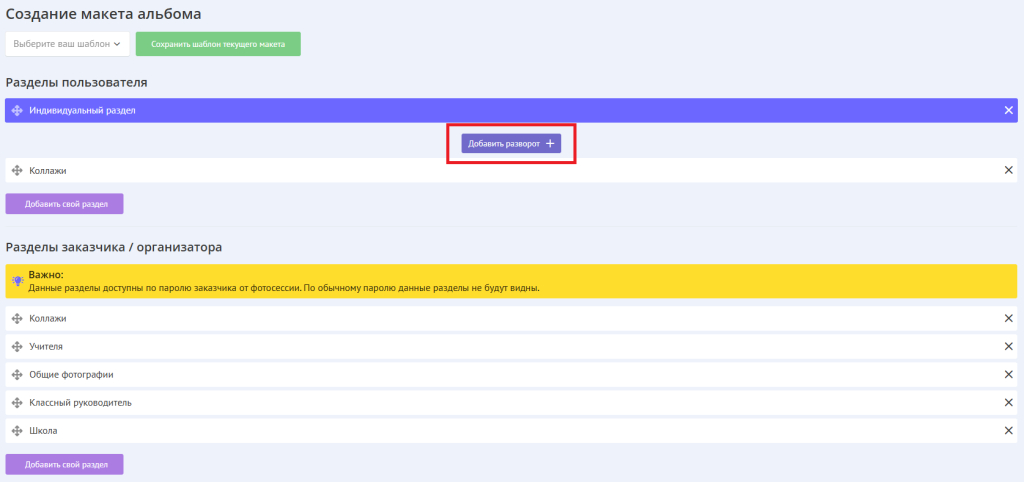Image resolution: width=1024 pixels, height=482 pixels.
Task: Remove "Индивидуальный раздел" with its X icon
Action: pos(1008,110)
